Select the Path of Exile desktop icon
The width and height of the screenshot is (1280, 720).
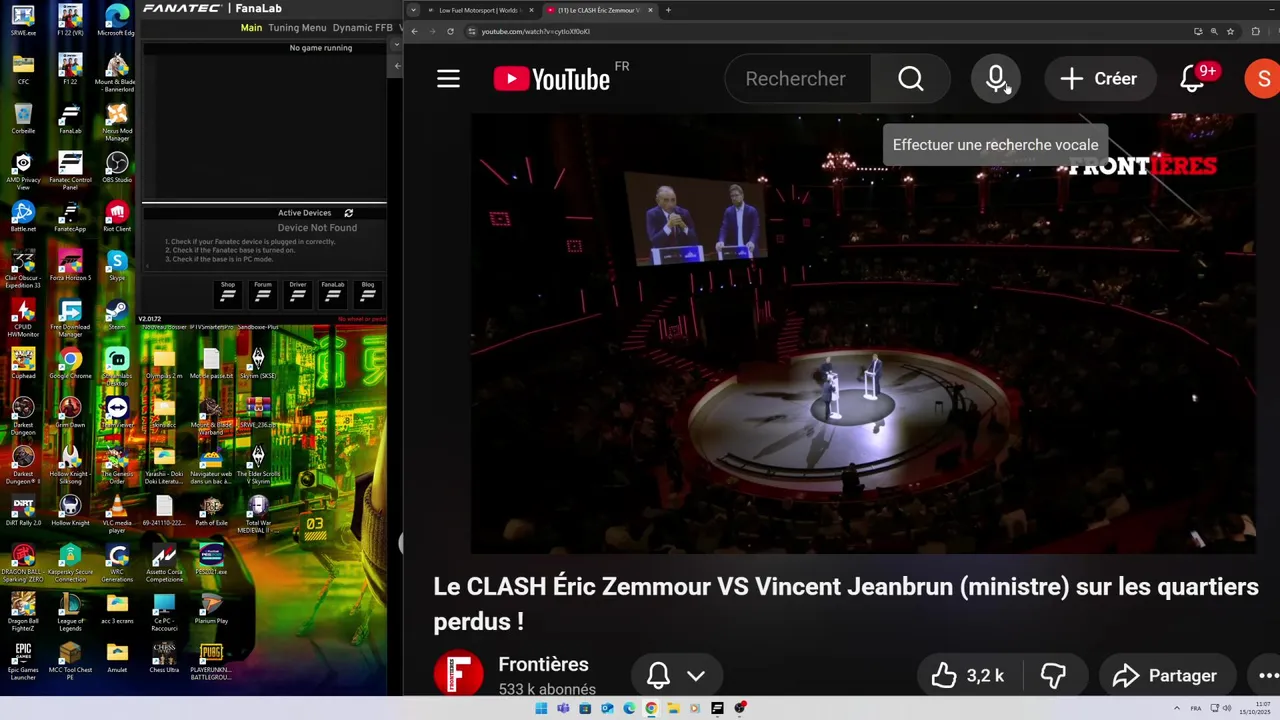click(x=211, y=510)
